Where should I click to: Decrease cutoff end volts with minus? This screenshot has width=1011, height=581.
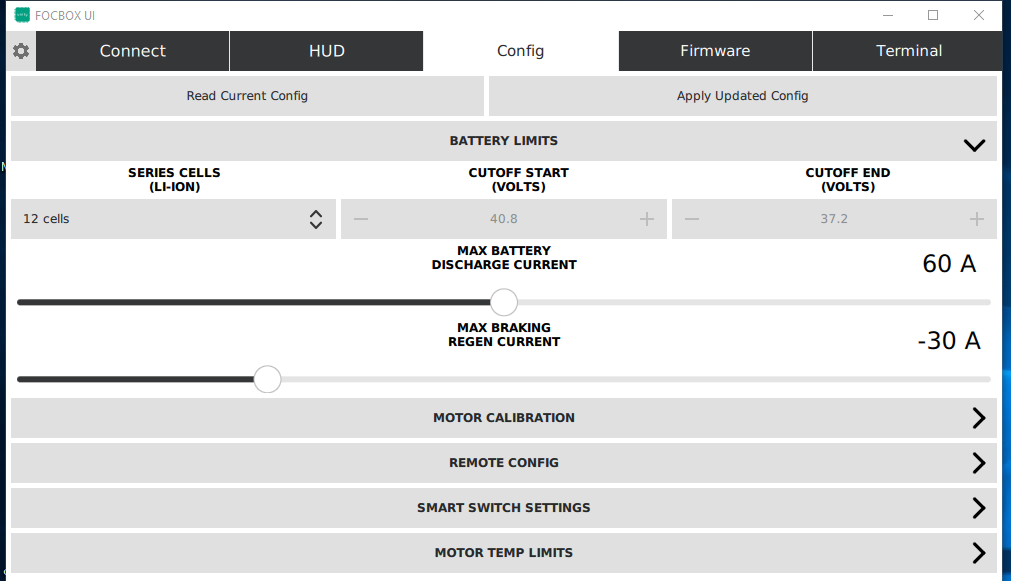click(x=692, y=219)
